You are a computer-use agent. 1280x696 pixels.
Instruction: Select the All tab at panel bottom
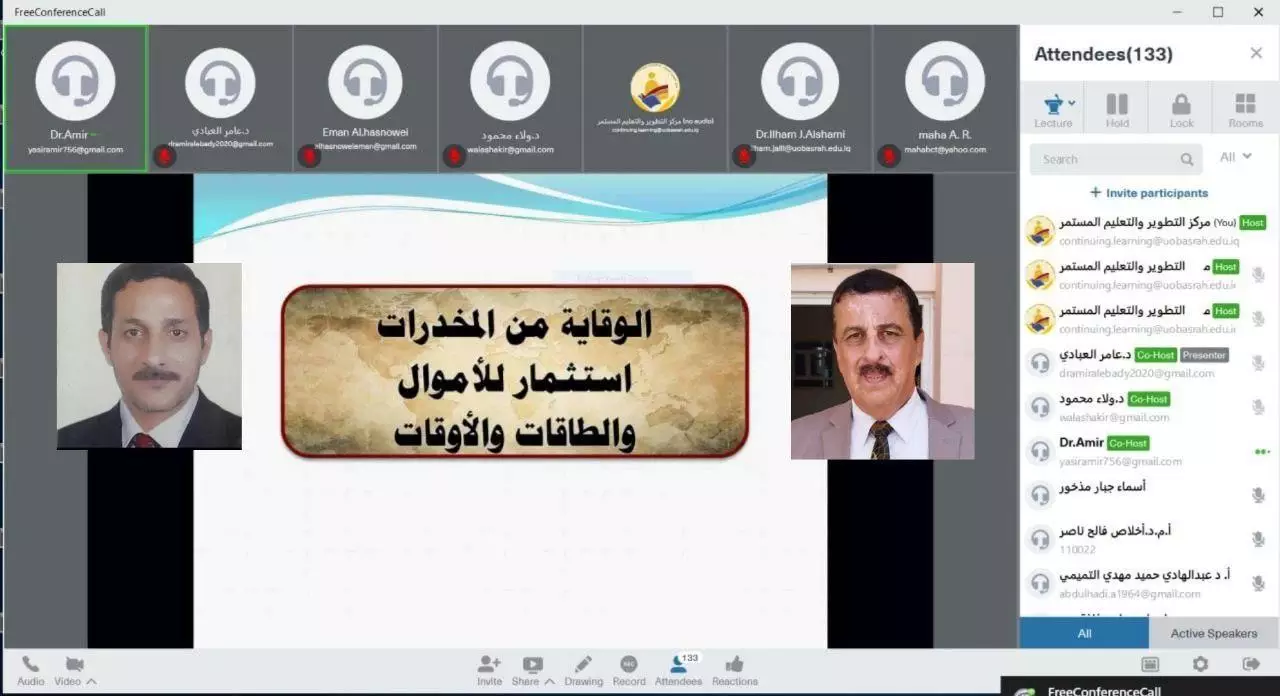click(x=1084, y=633)
